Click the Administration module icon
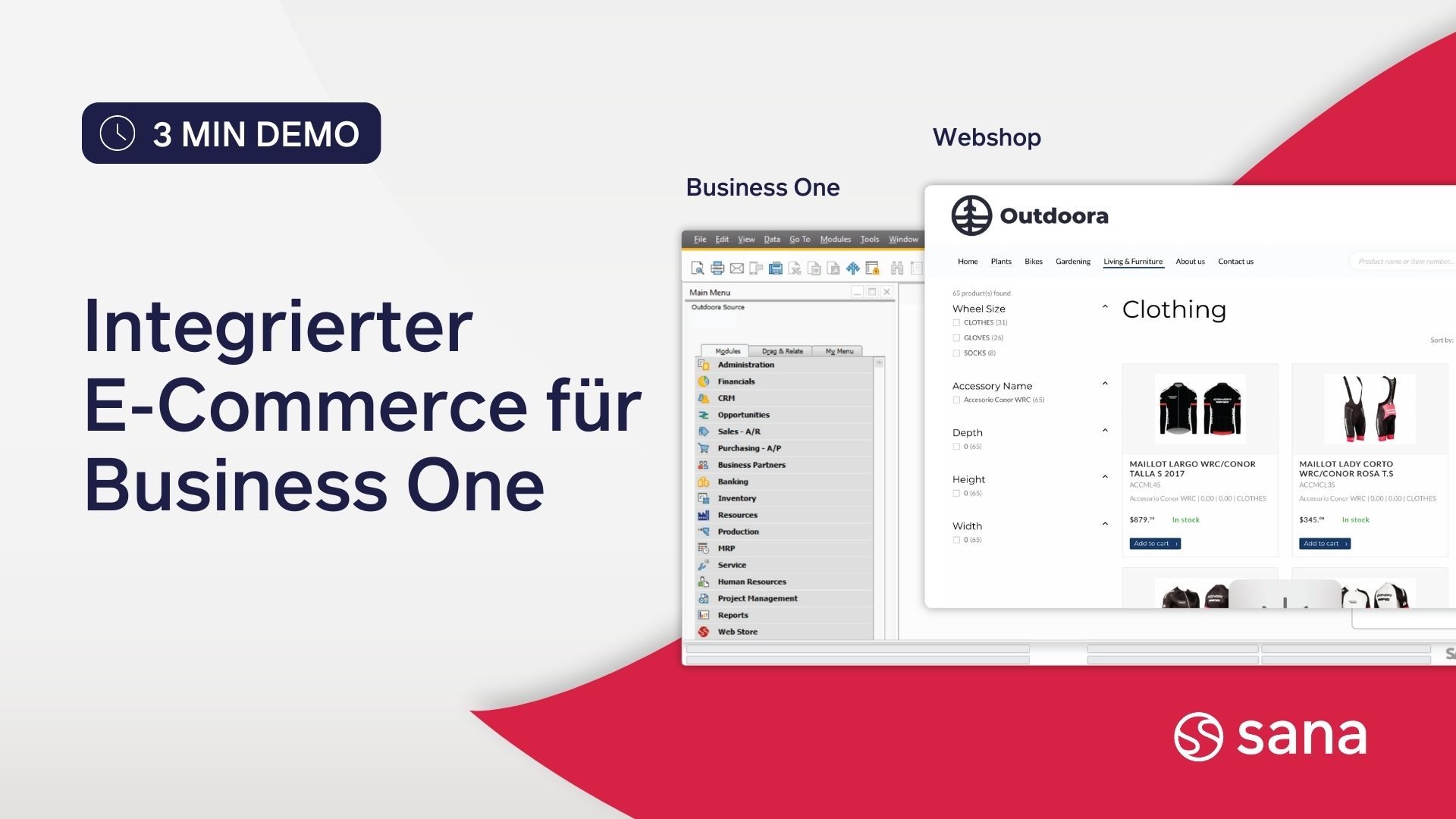 click(x=703, y=364)
